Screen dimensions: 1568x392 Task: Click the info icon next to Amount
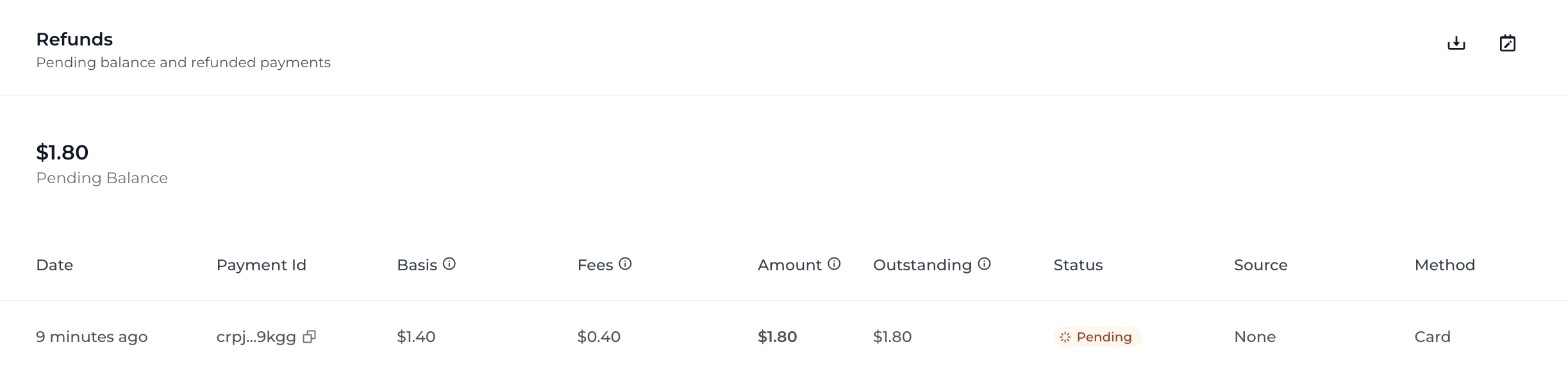(x=833, y=263)
